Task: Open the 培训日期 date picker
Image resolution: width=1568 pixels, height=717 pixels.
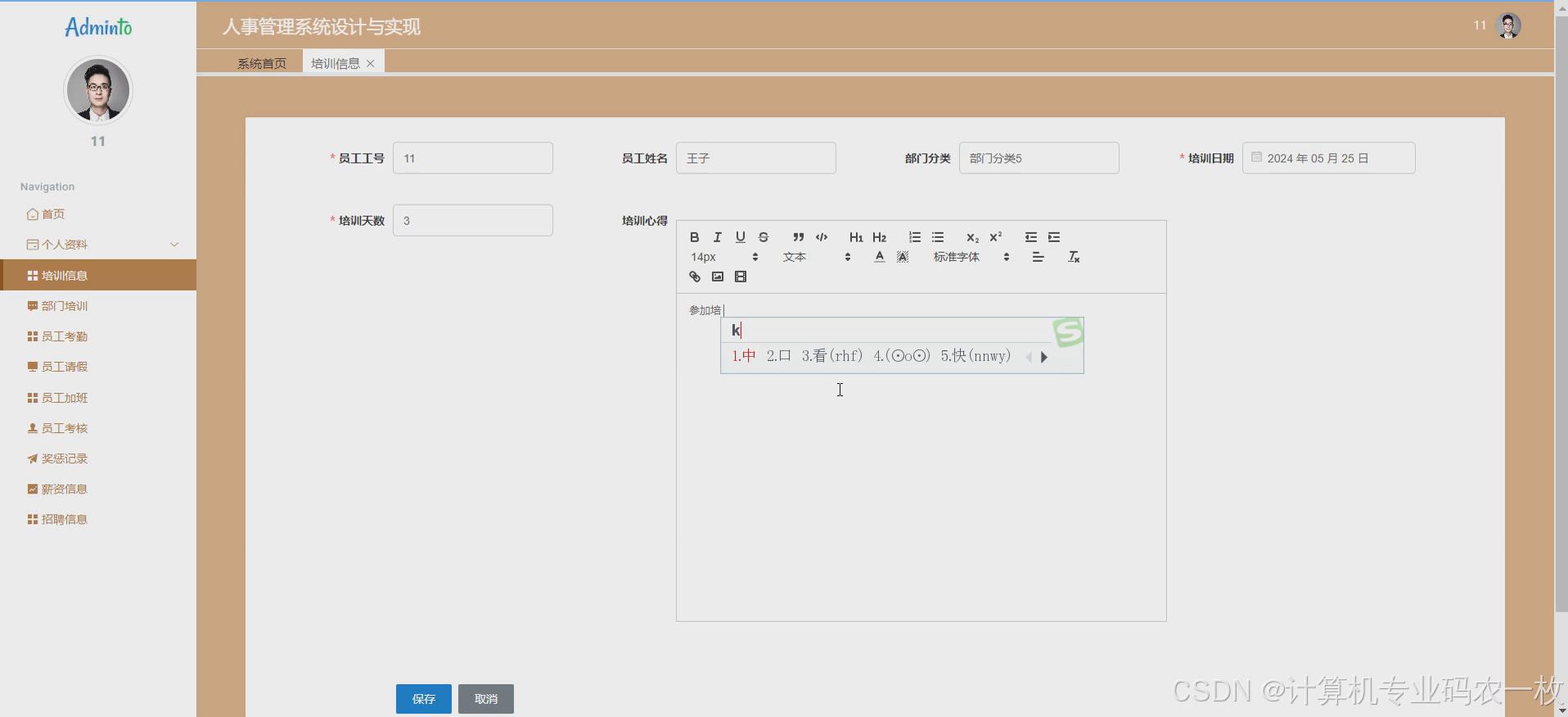Action: [x=1329, y=158]
